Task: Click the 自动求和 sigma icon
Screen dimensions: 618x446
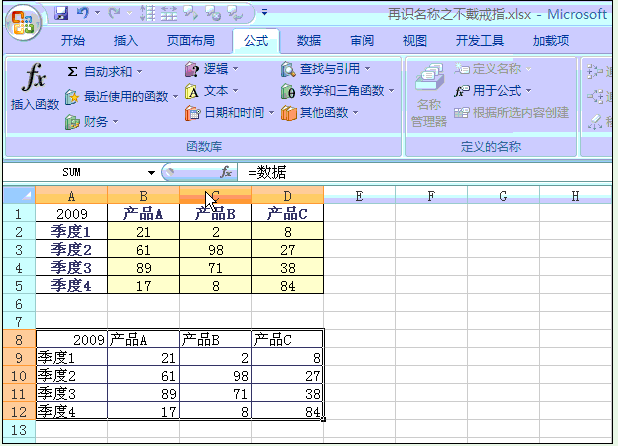Action: (x=72, y=72)
